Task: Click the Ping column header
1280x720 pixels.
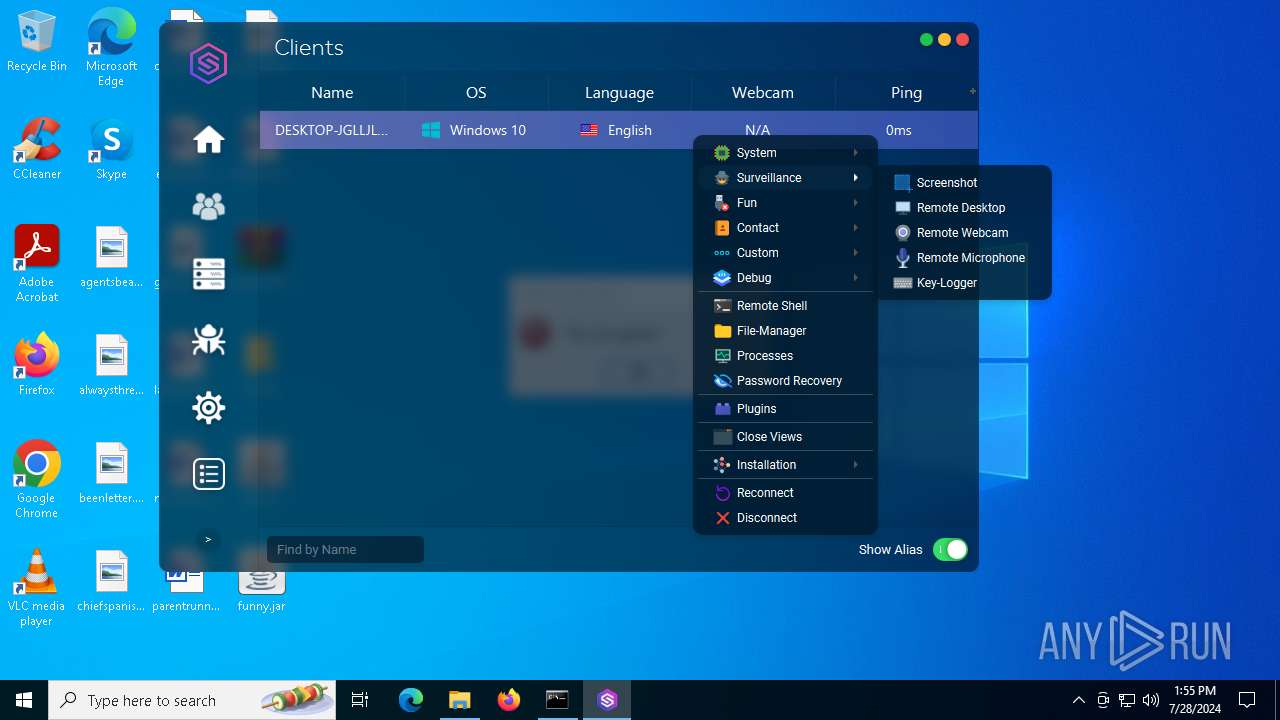Action: pos(906,92)
